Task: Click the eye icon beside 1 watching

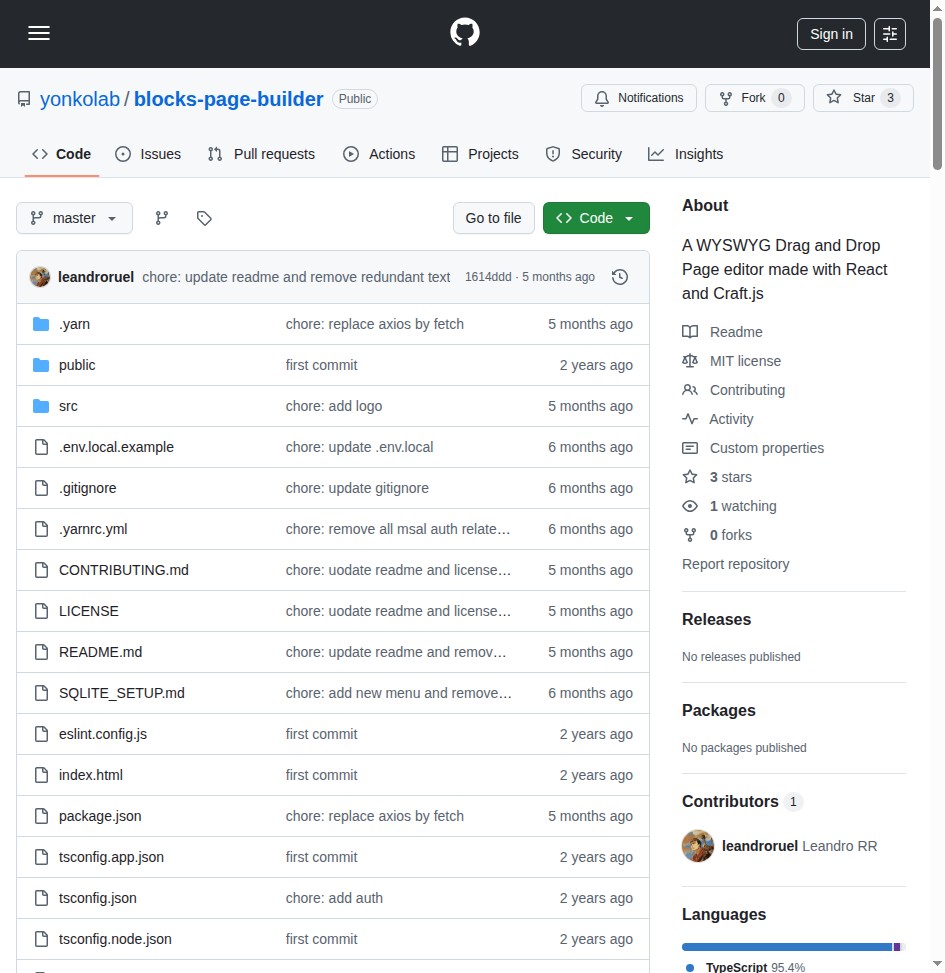Action: (x=690, y=506)
